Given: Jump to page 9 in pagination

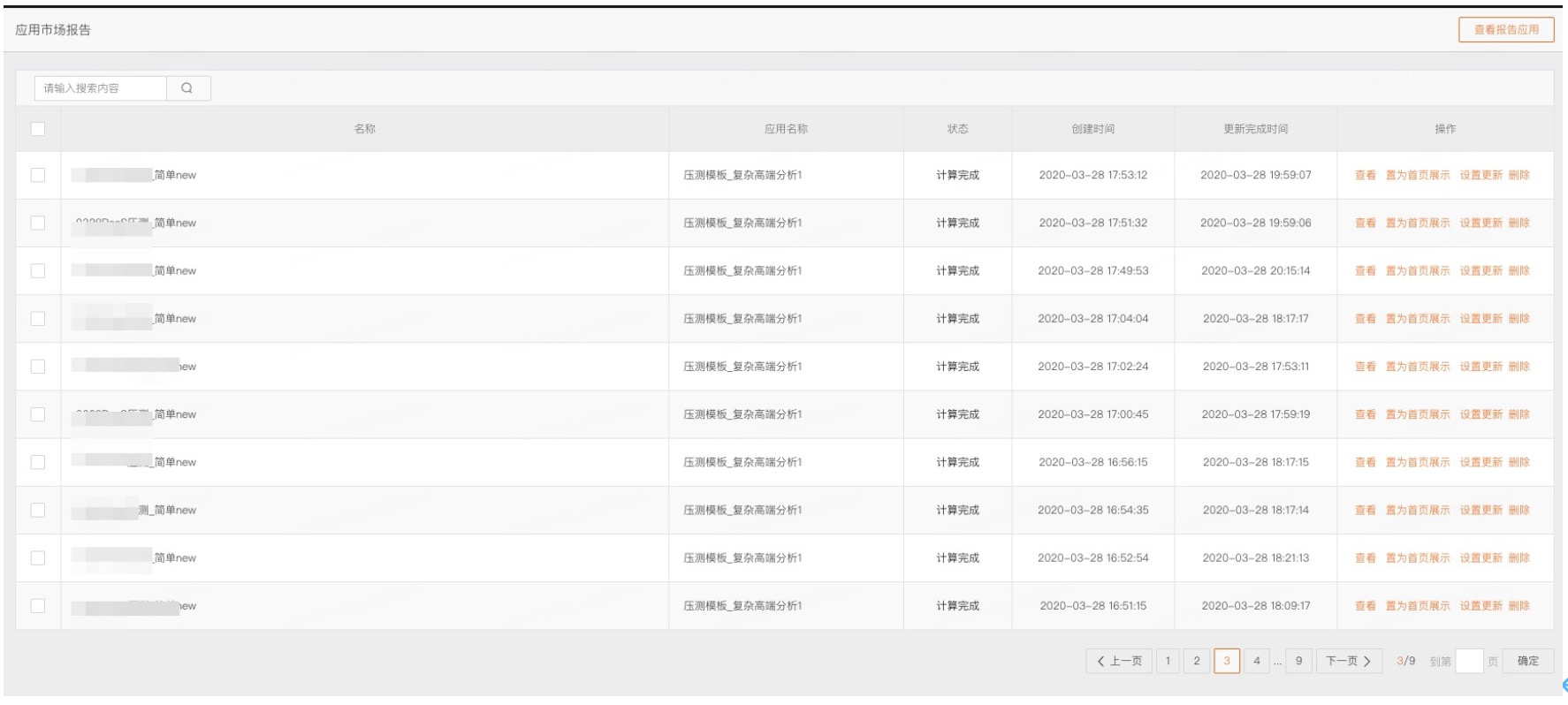Looking at the screenshot, I should 1298,661.
